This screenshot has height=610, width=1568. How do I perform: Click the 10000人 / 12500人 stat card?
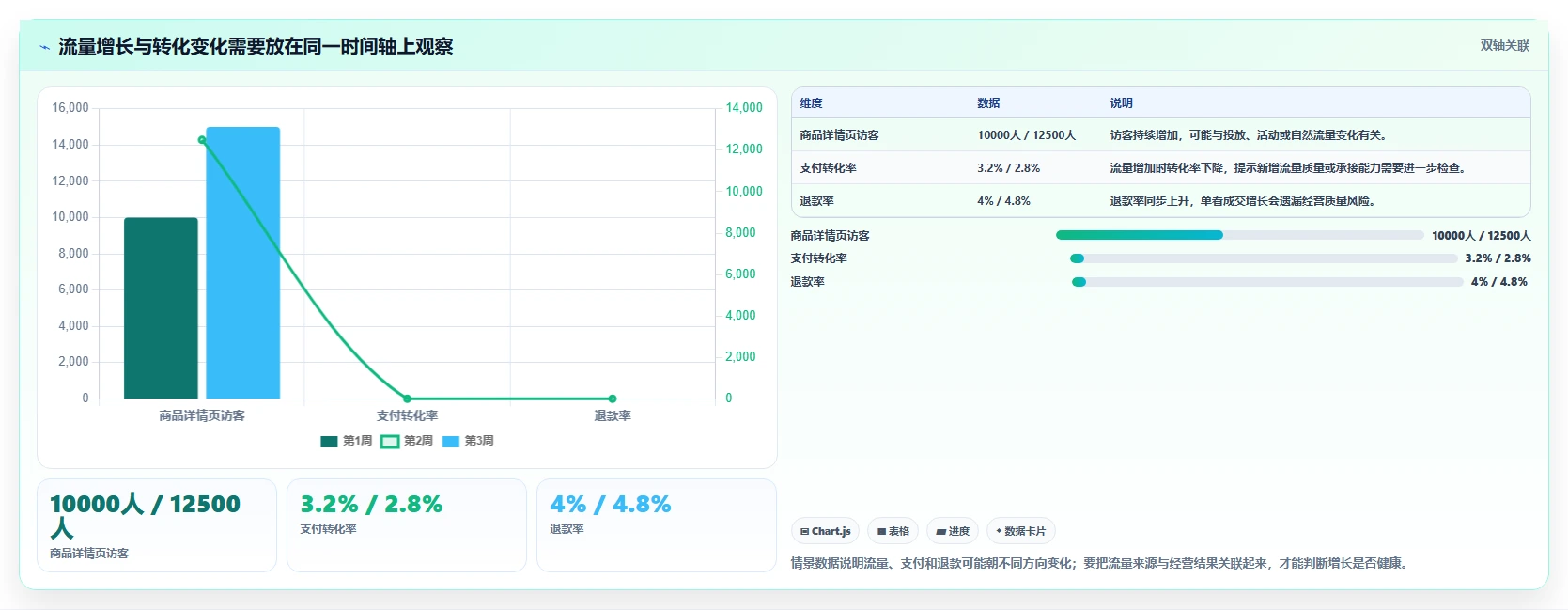click(x=157, y=525)
